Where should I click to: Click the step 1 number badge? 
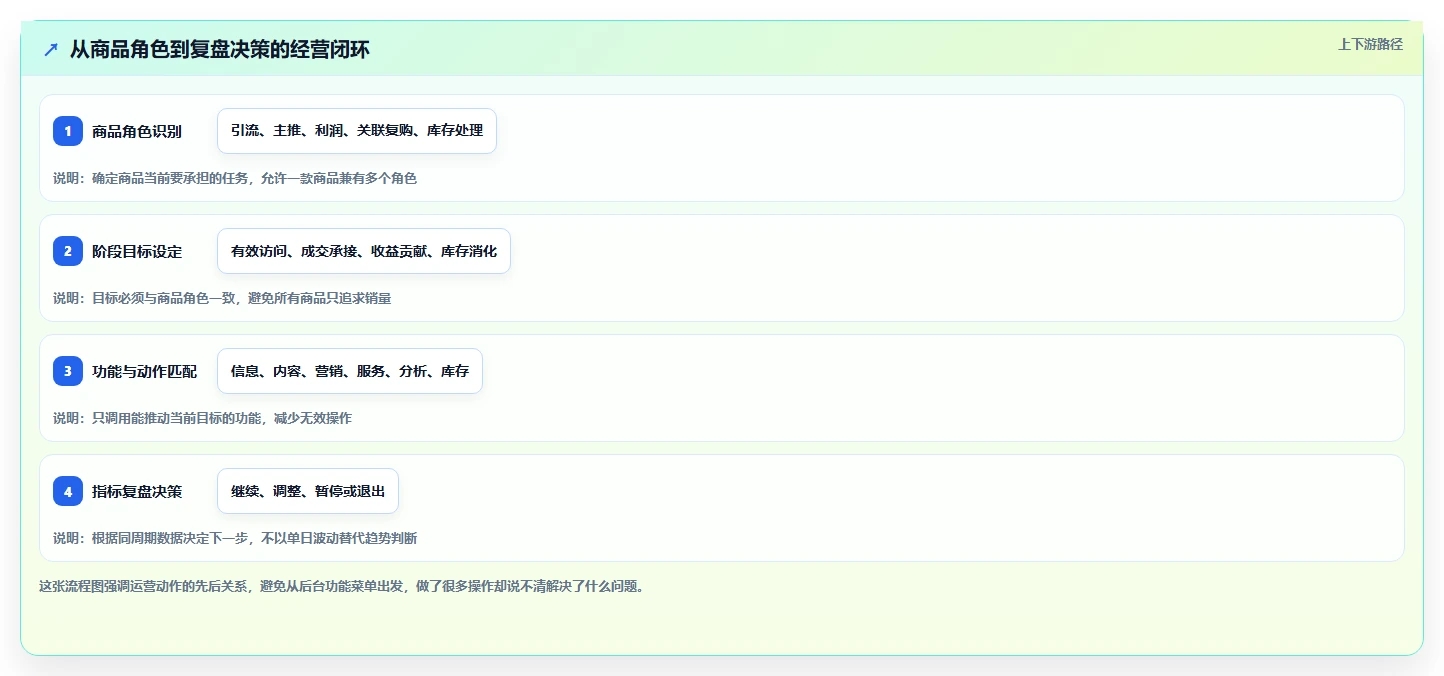point(68,131)
